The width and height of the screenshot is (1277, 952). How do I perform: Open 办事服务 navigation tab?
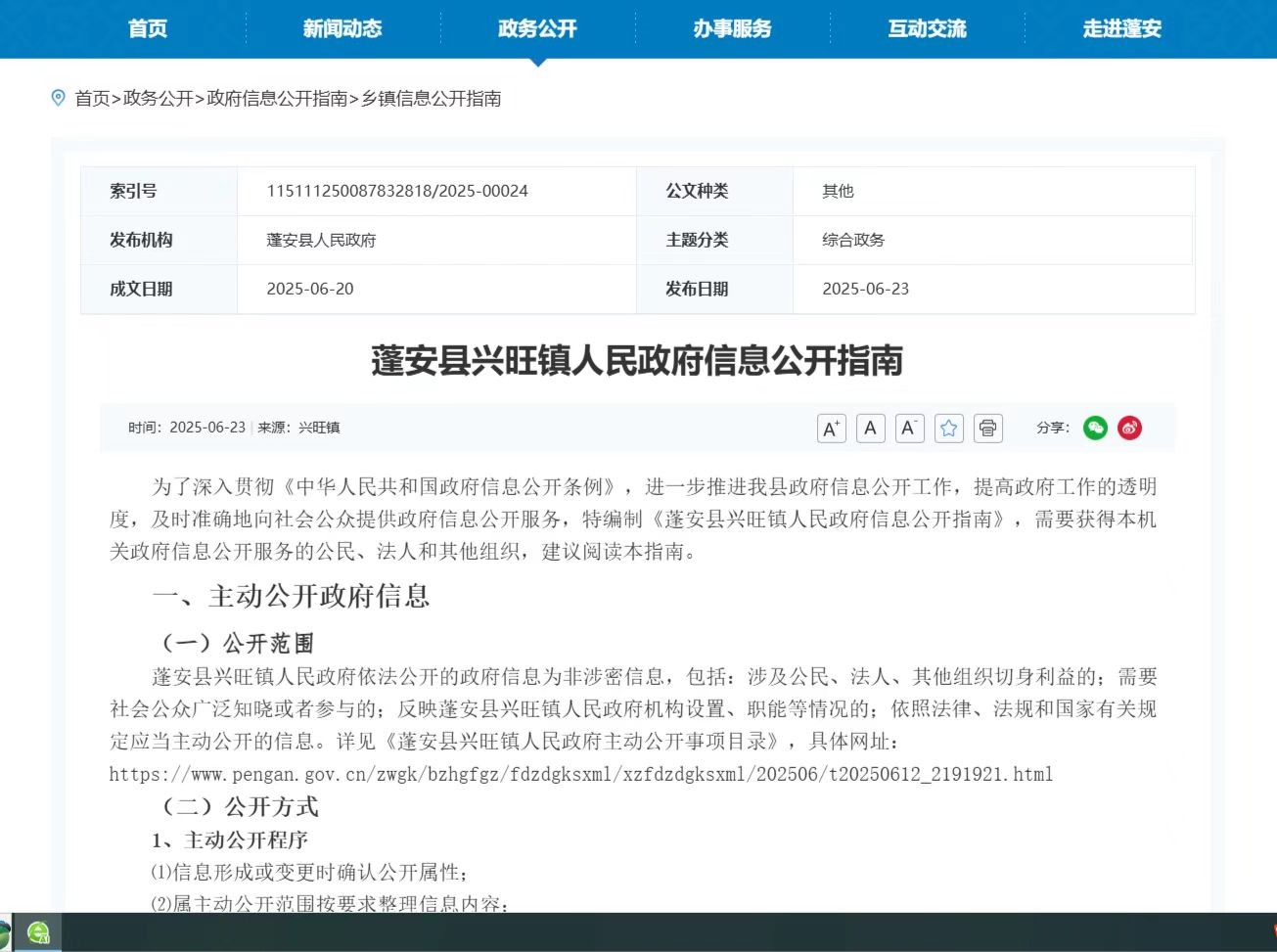click(732, 28)
